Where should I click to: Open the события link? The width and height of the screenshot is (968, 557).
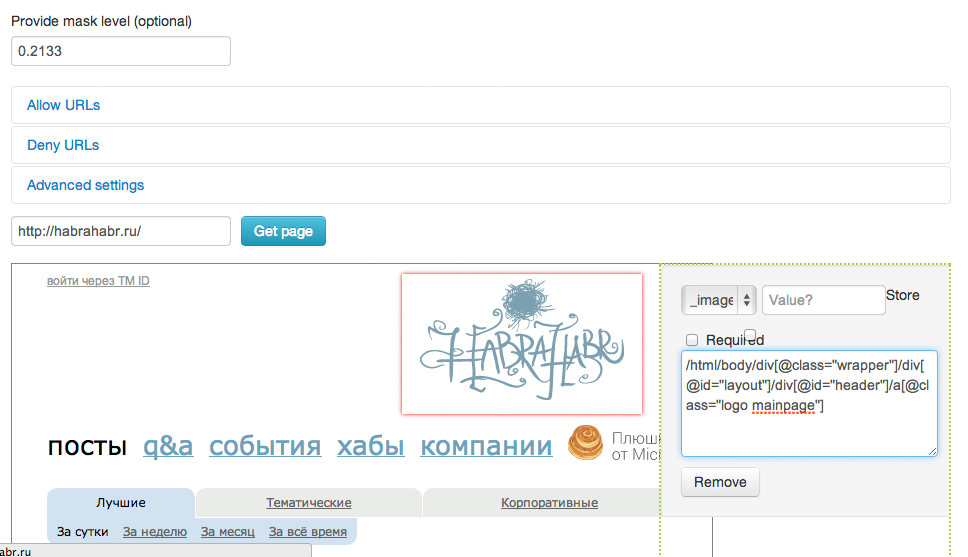[265, 446]
